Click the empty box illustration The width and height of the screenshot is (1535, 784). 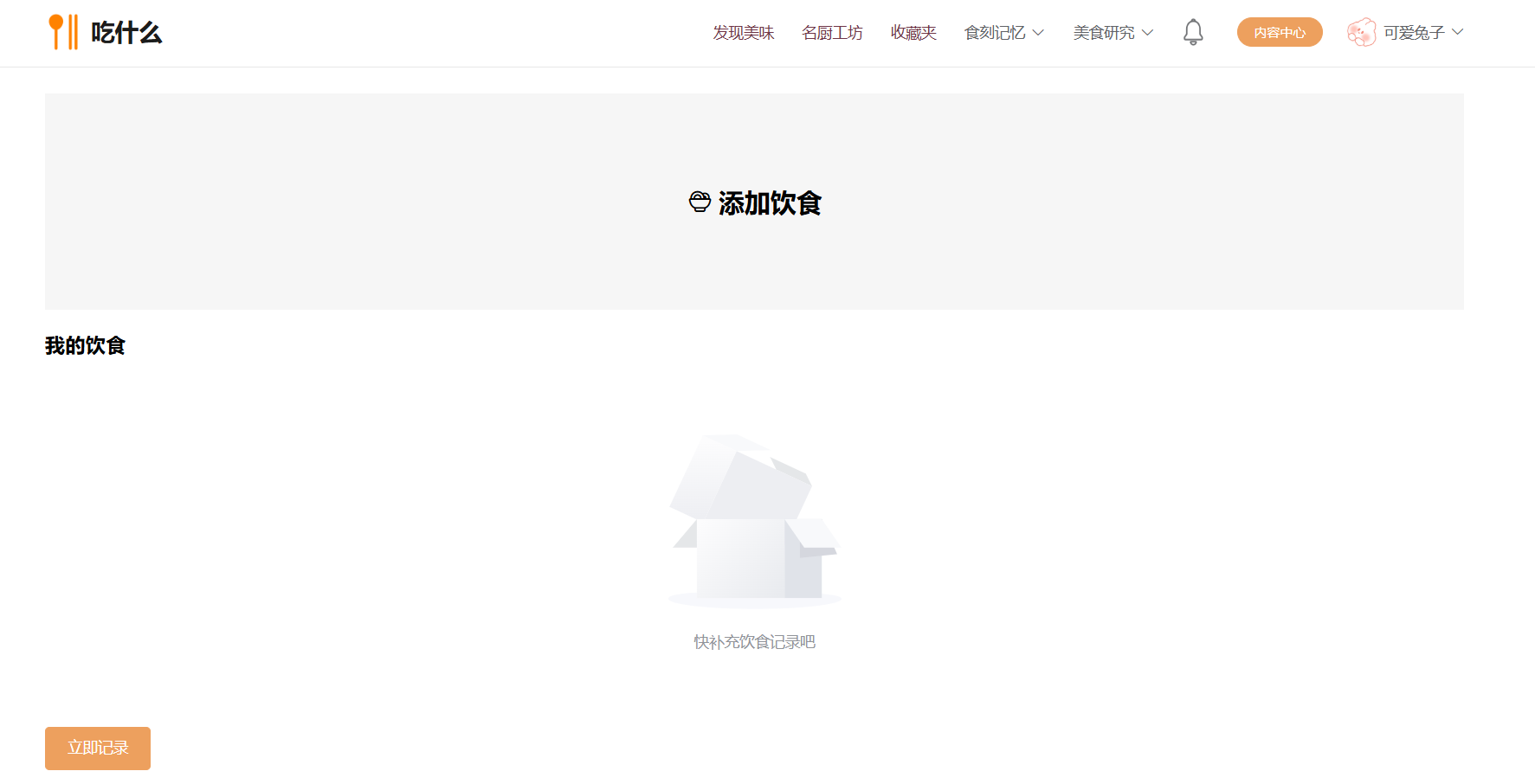click(754, 521)
